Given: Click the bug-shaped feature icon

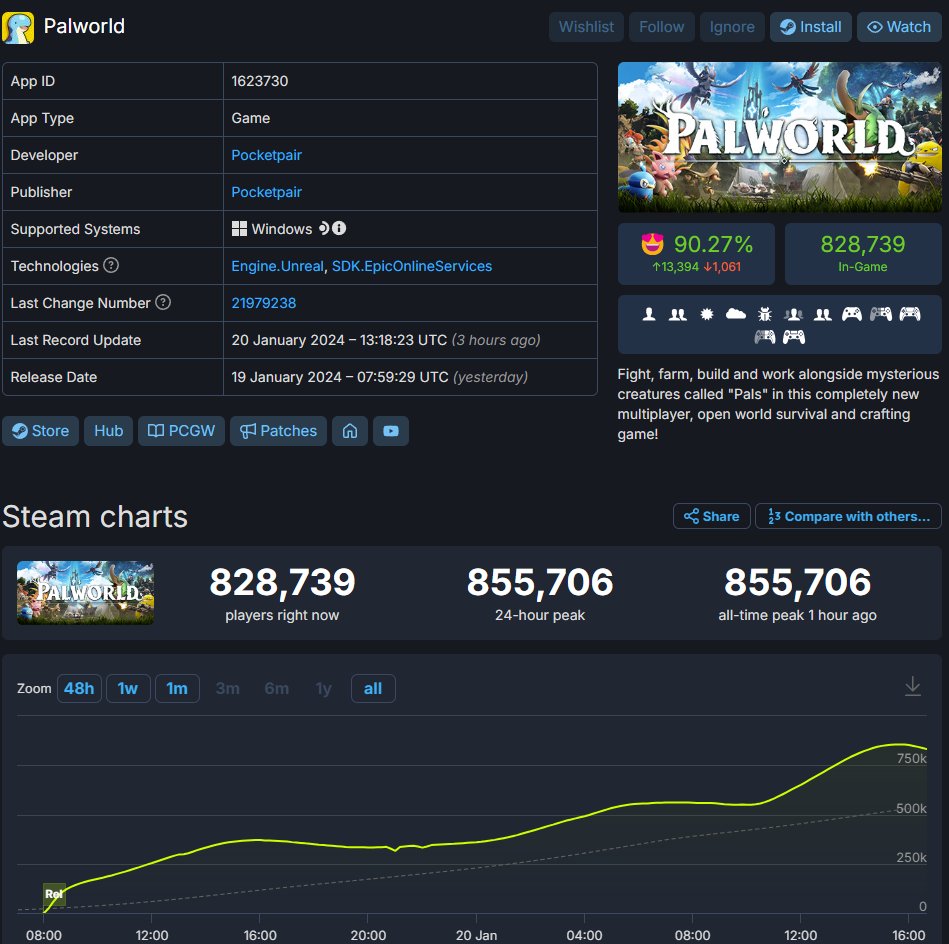Looking at the screenshot, I should coord(764,314).
